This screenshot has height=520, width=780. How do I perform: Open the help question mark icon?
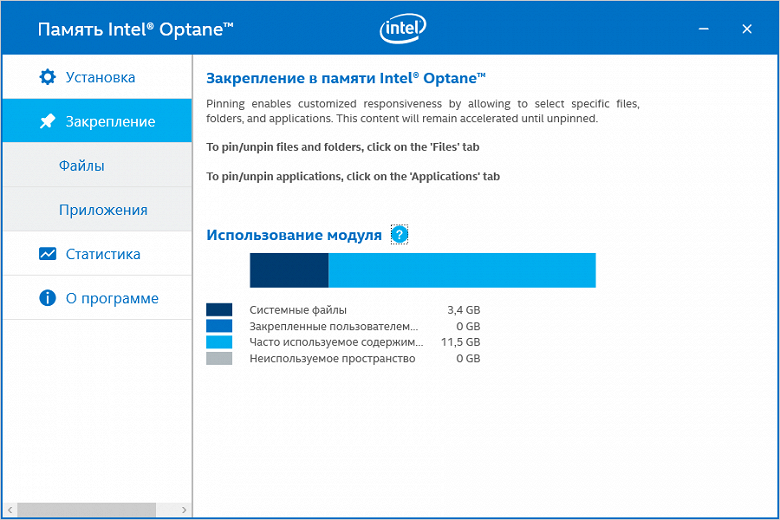(399, 235)
